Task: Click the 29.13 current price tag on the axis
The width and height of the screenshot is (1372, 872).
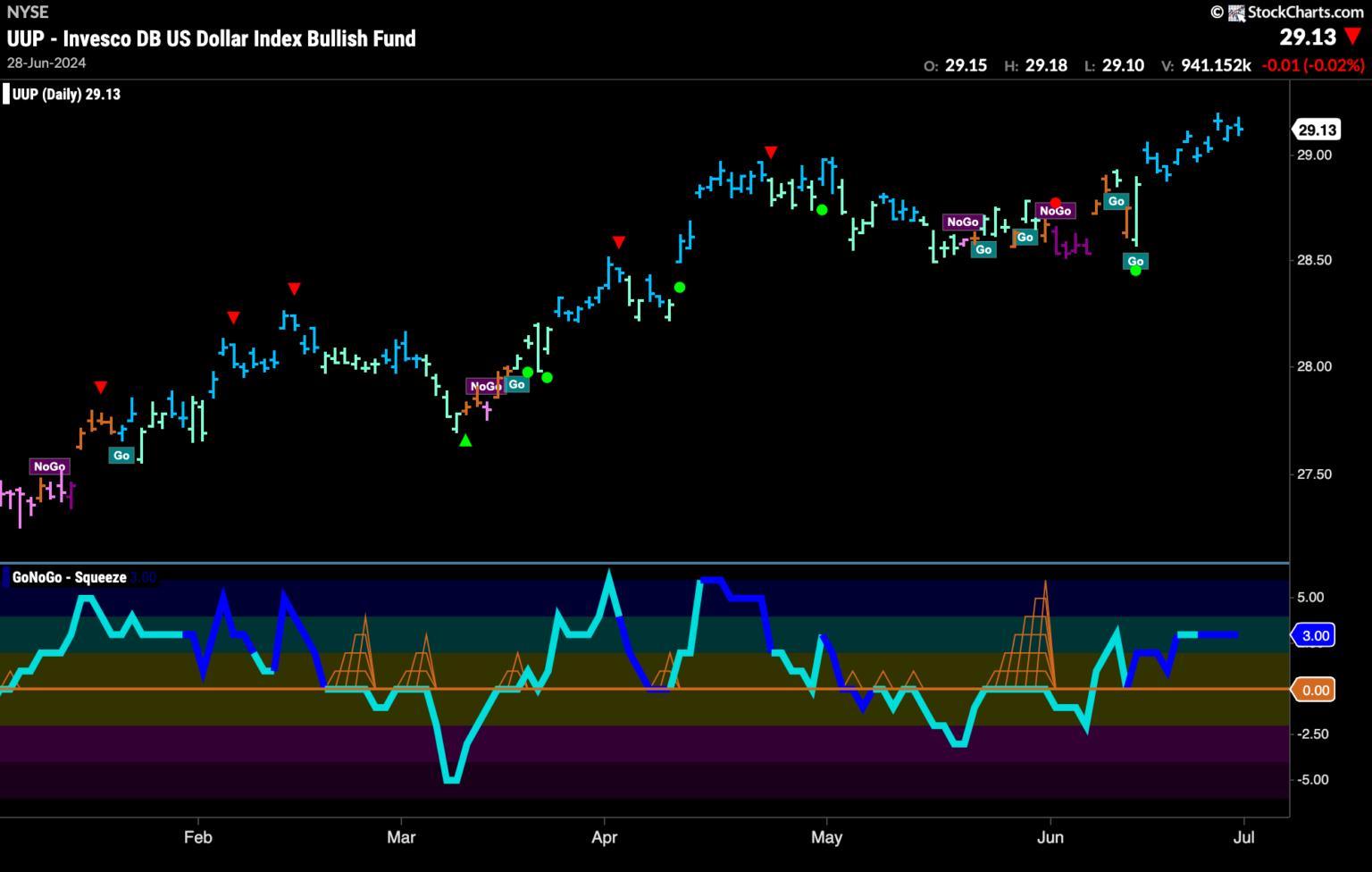Action: (1317, 130)
